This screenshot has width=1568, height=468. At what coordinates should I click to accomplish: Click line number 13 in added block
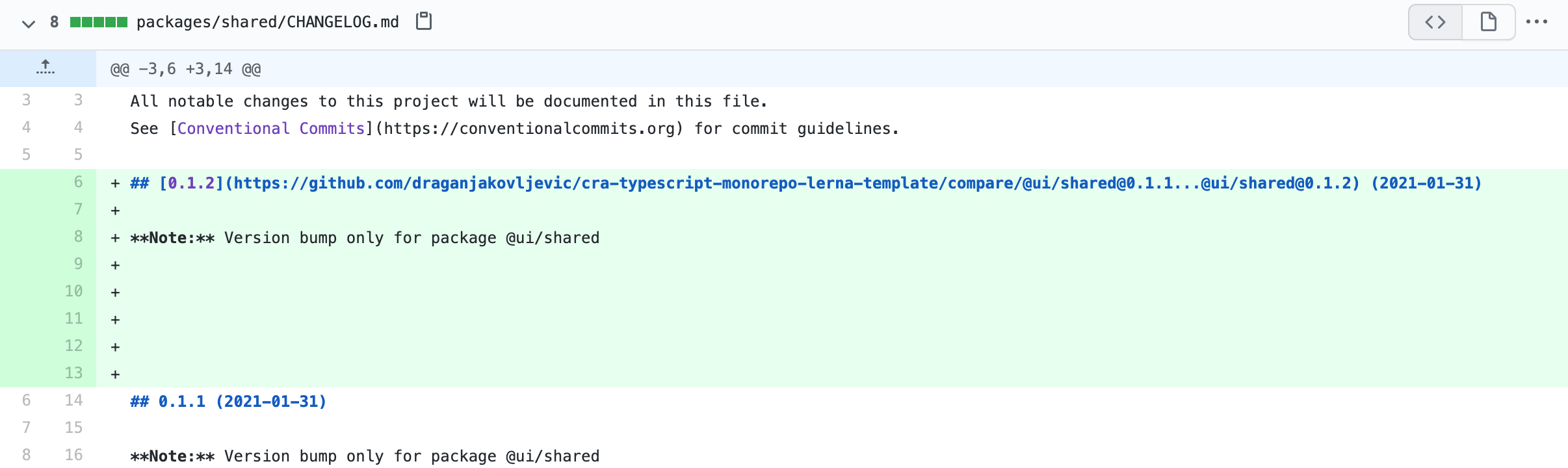[74, 373]
